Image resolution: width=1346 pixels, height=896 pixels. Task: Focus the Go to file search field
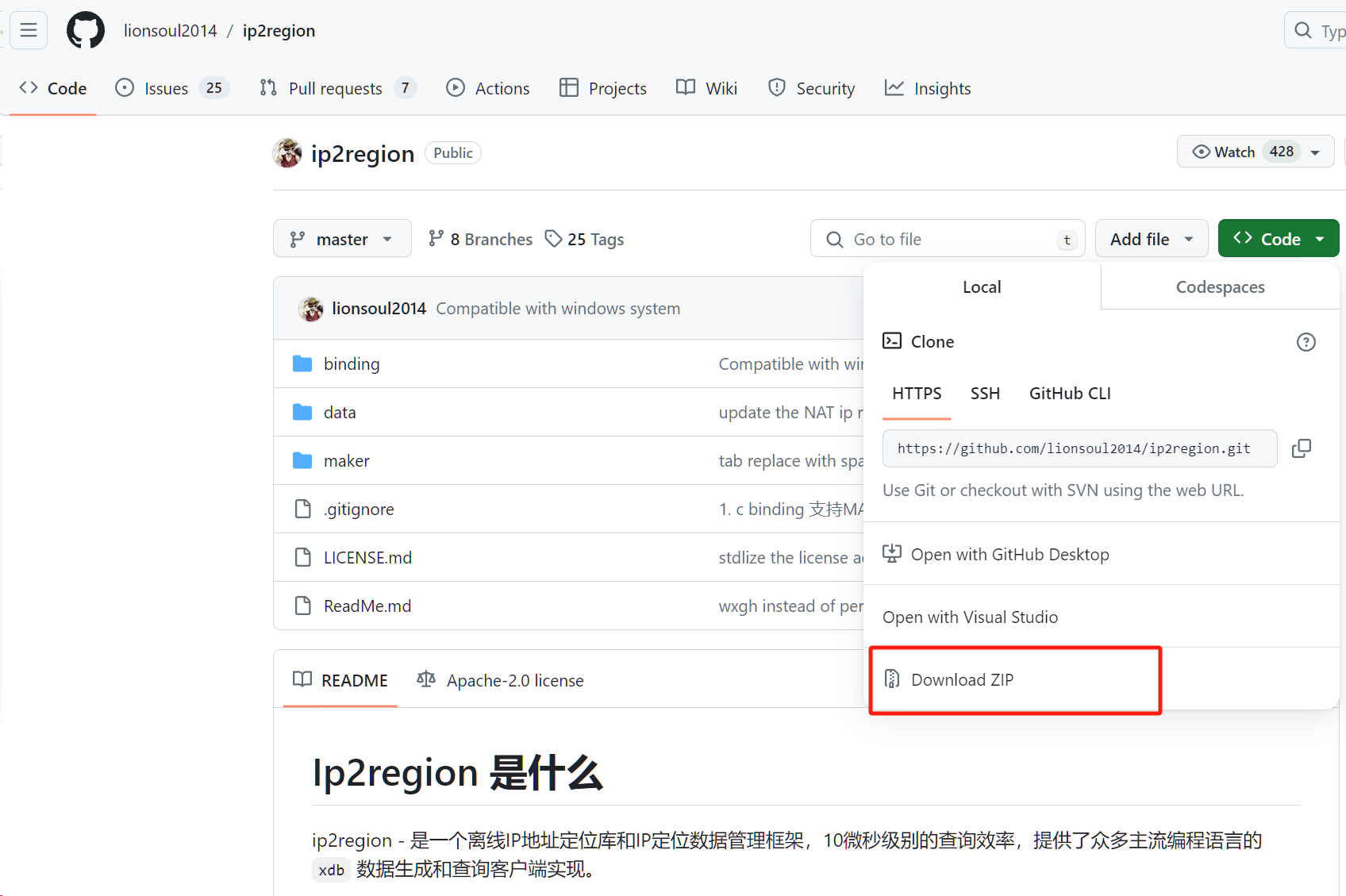click(x=948, y=239)
